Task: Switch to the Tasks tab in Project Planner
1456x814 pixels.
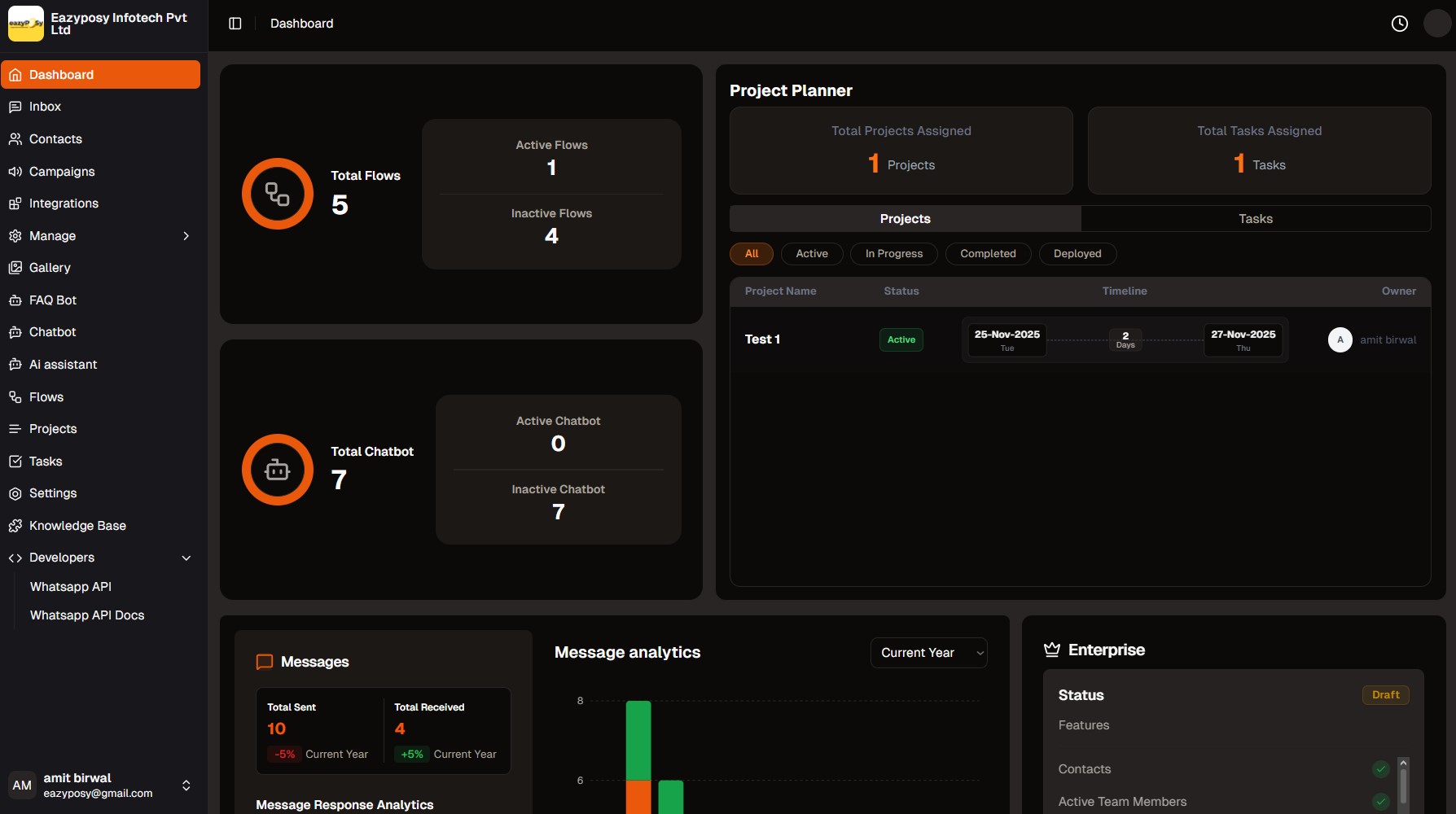Action: click(x=1255, y=218)
